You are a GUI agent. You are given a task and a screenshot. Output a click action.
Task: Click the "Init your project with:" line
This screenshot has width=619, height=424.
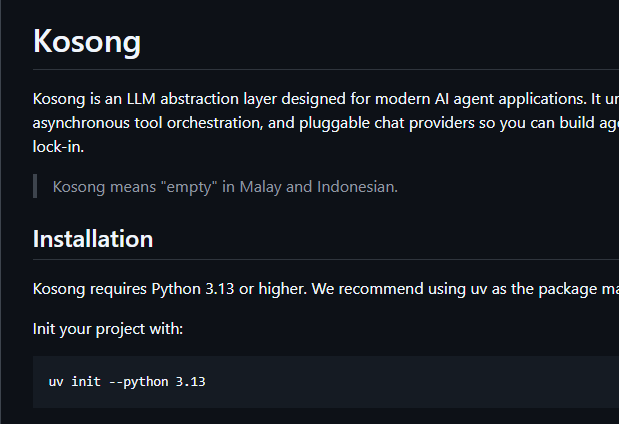tap(108, 328)
